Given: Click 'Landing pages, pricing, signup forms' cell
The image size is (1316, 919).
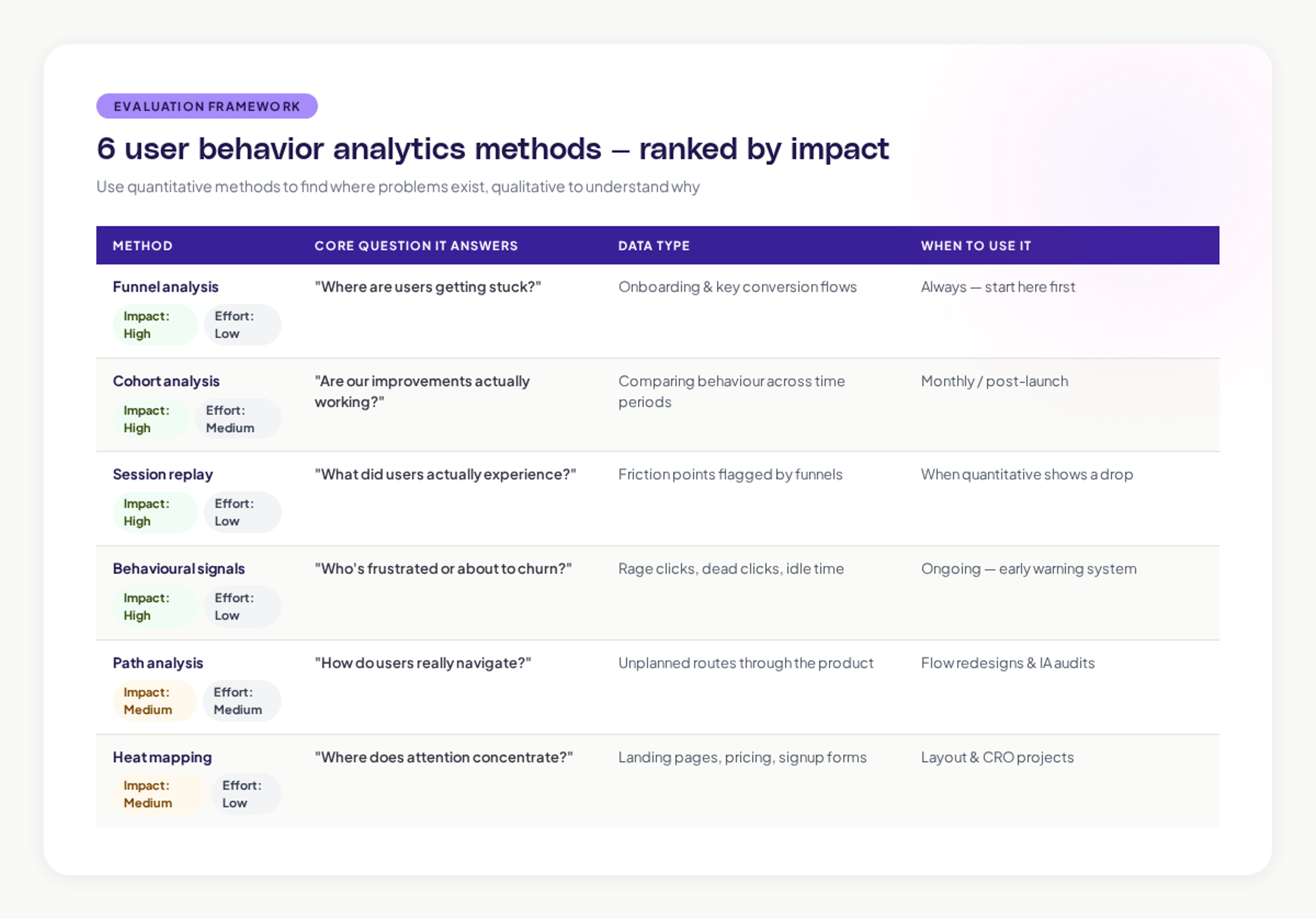Looking at the screenshot, I should (x=742, y=758).
